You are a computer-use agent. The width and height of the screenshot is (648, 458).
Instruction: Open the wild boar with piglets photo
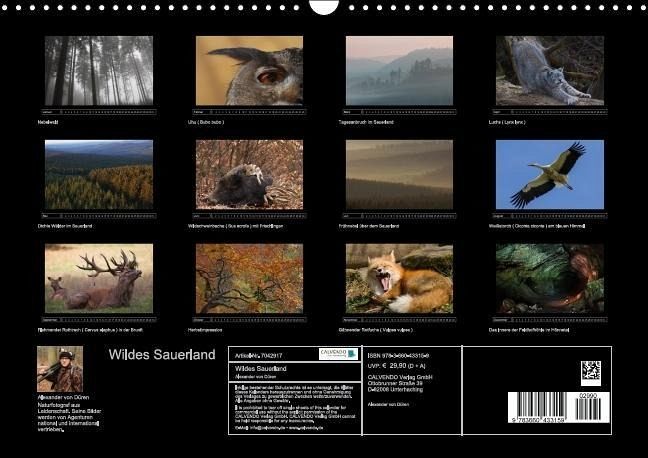pyautogui.click(x=249, y=174)
